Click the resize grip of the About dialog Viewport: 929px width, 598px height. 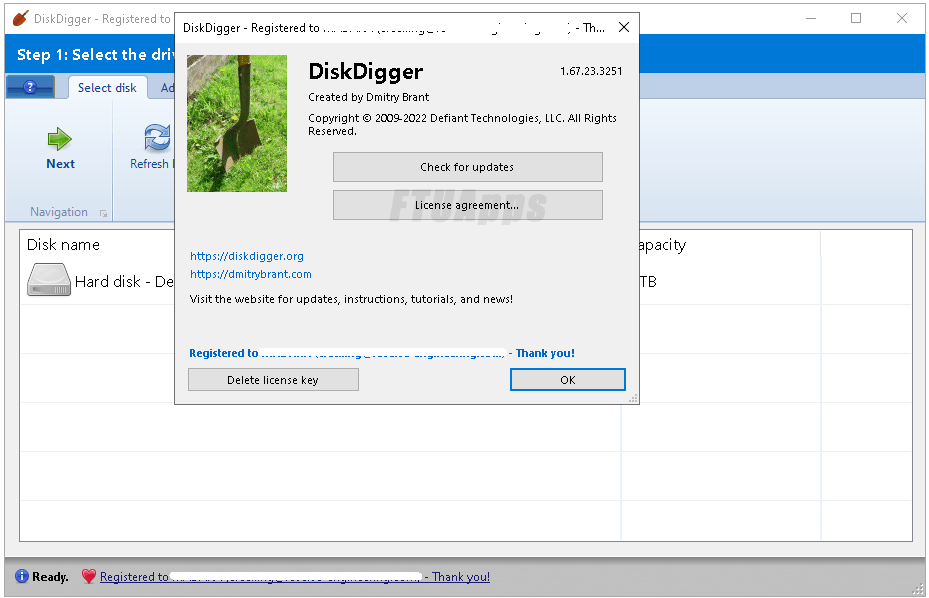coord(633,399)
